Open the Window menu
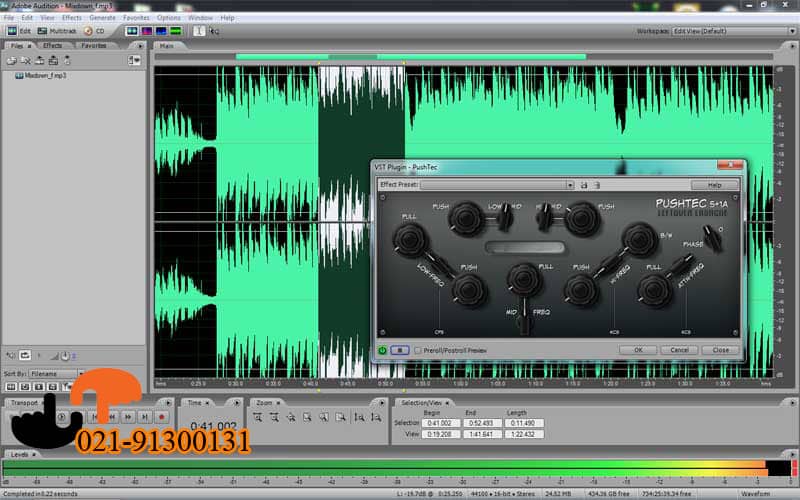The height and width of the screenshot is (500, 800). coord(200,18)
